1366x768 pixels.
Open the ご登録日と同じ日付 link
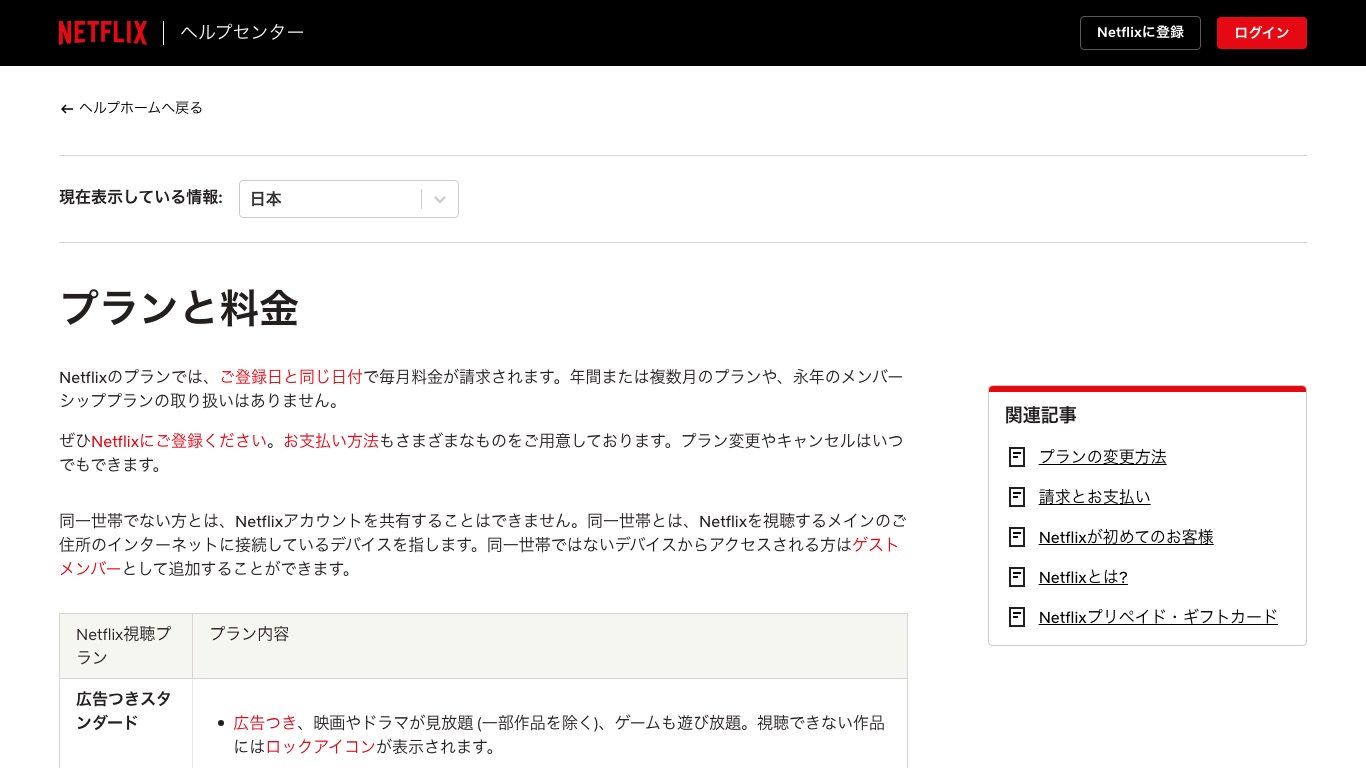click(x=291, y=377)
